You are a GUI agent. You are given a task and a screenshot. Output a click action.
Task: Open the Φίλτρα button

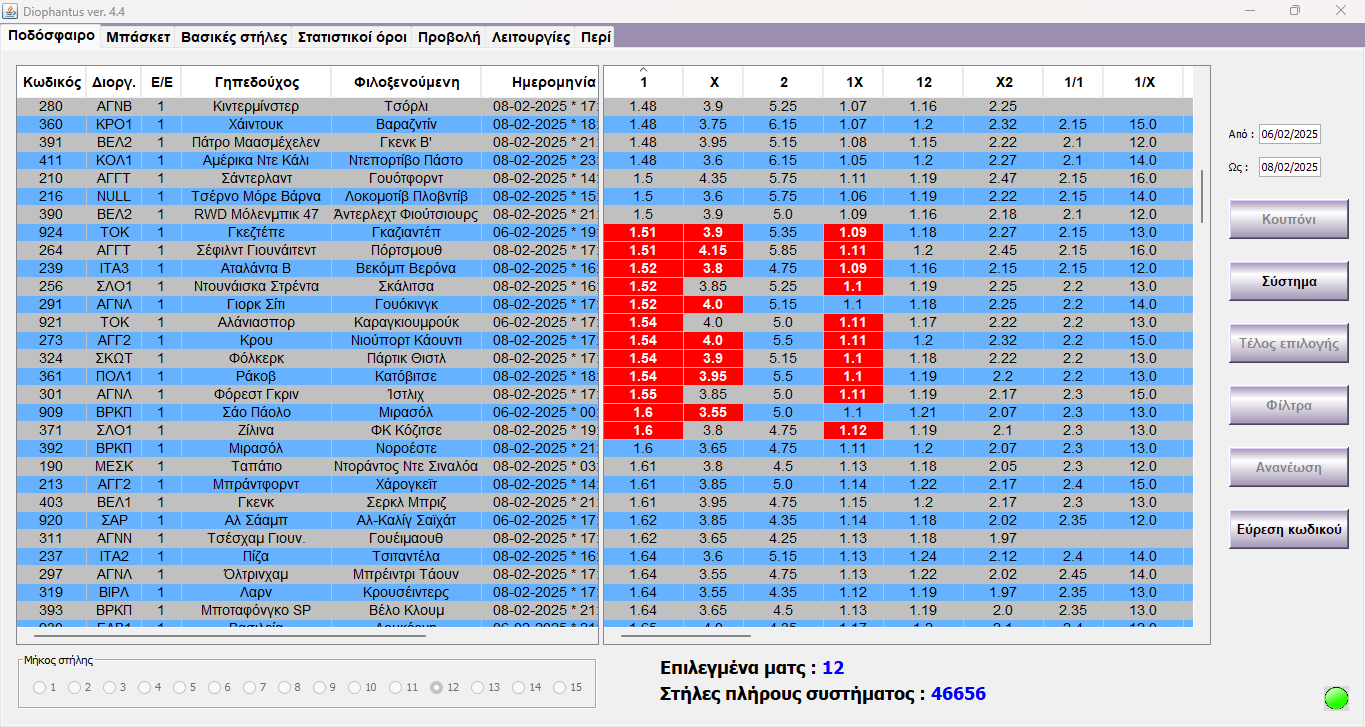click(x=1288, y=405)
